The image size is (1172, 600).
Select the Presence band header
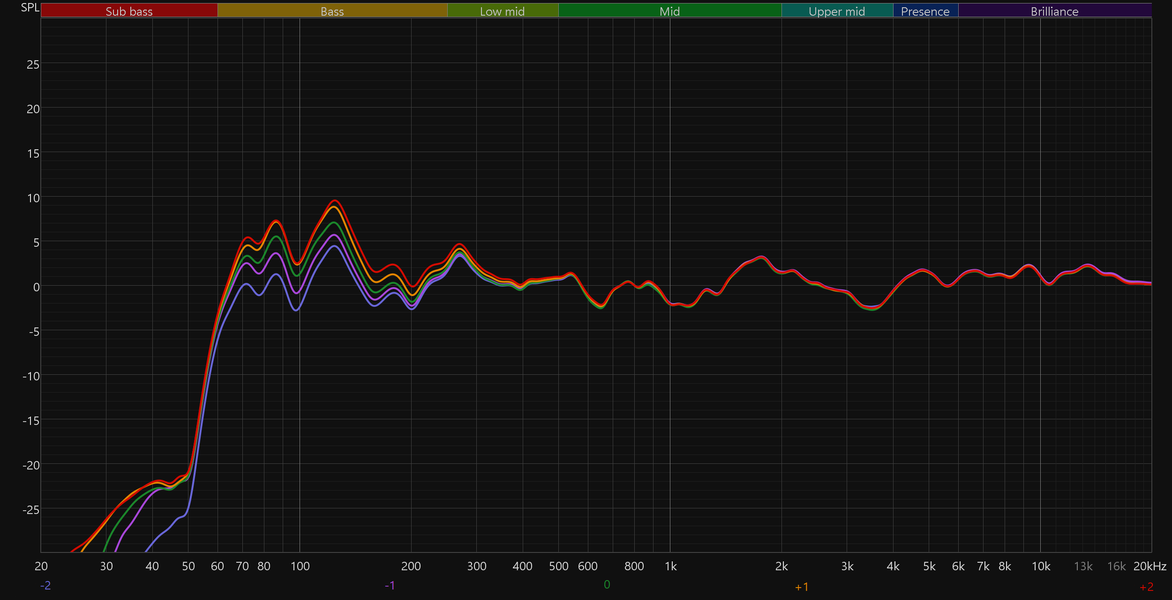(925, 11)
